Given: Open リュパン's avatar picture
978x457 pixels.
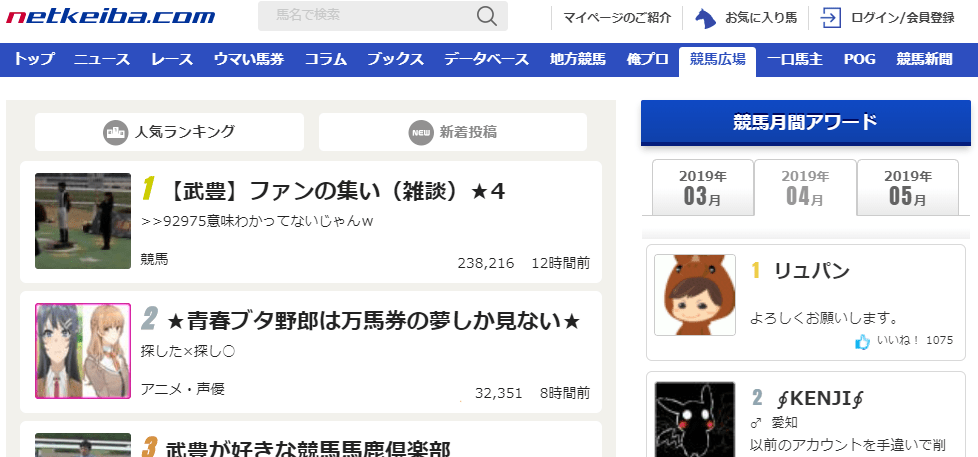Looking at the screenshot, I should point(694,295).
